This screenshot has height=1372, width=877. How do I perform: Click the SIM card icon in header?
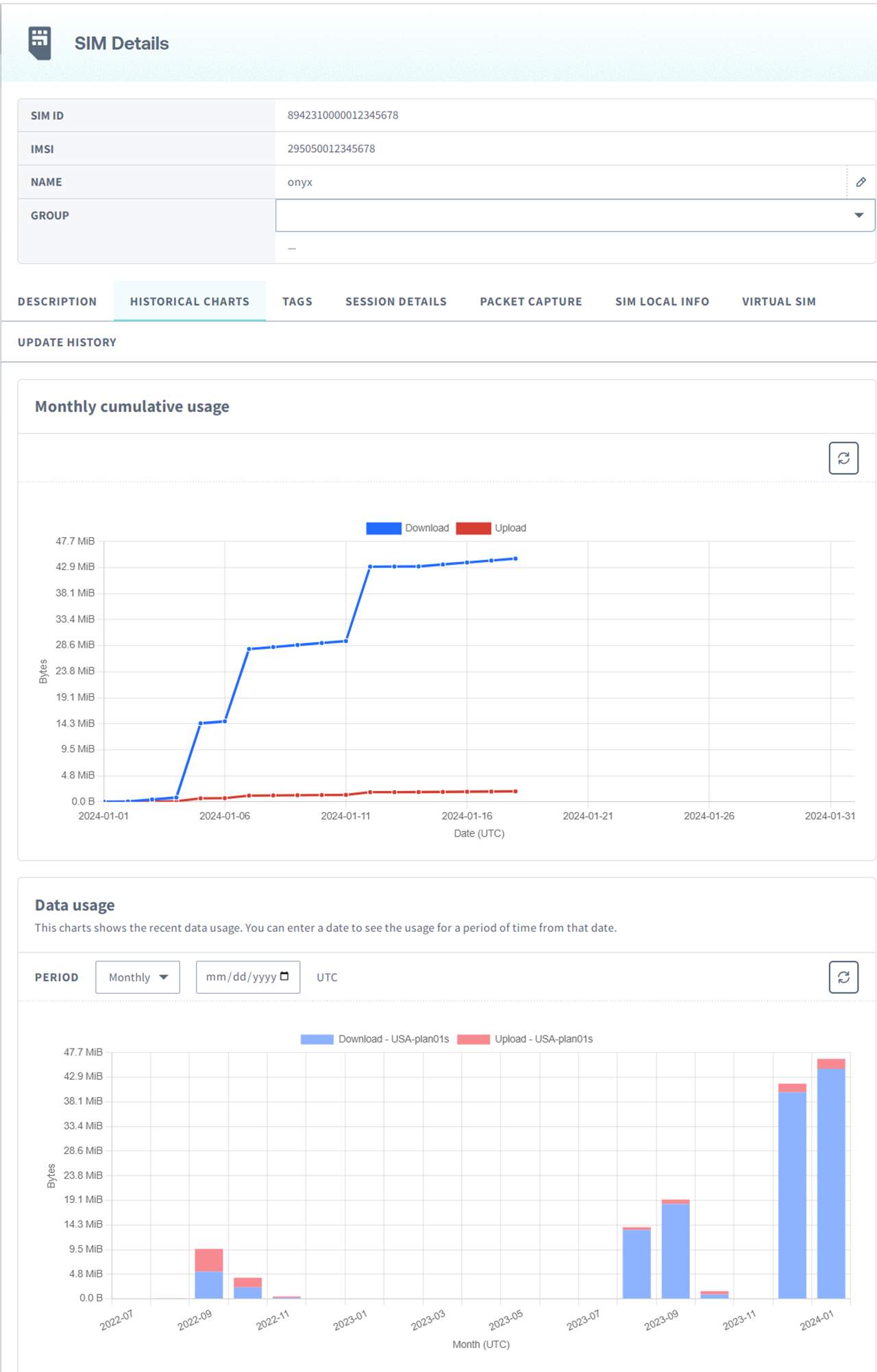(40, 43)
